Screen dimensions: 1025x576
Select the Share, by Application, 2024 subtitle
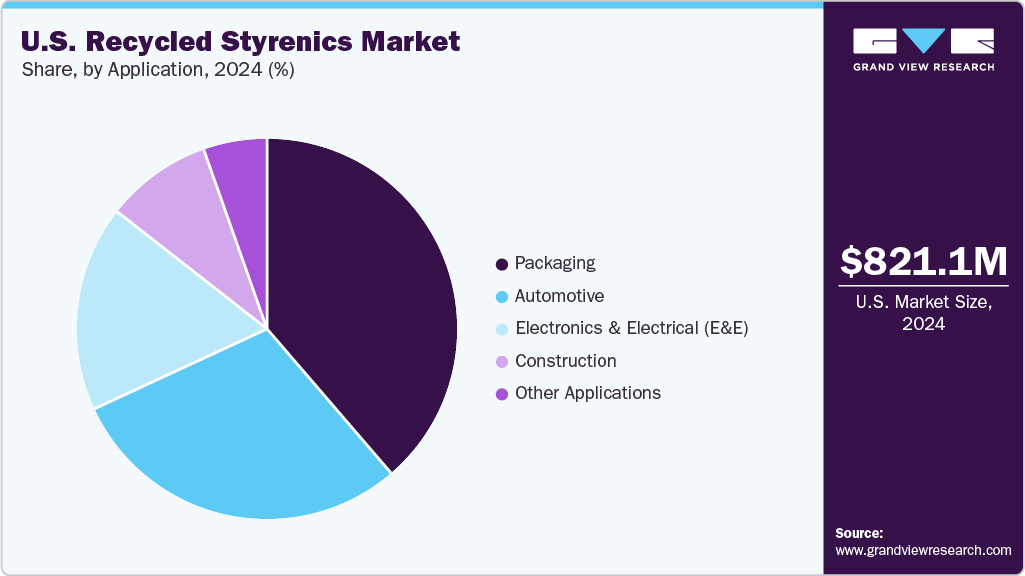(x=157, y=70)
